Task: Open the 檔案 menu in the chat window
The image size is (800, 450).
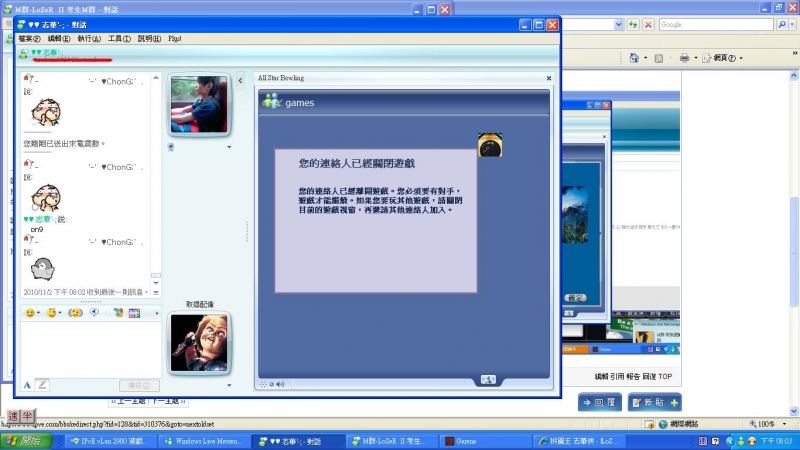Action: (x=29, y=39)
